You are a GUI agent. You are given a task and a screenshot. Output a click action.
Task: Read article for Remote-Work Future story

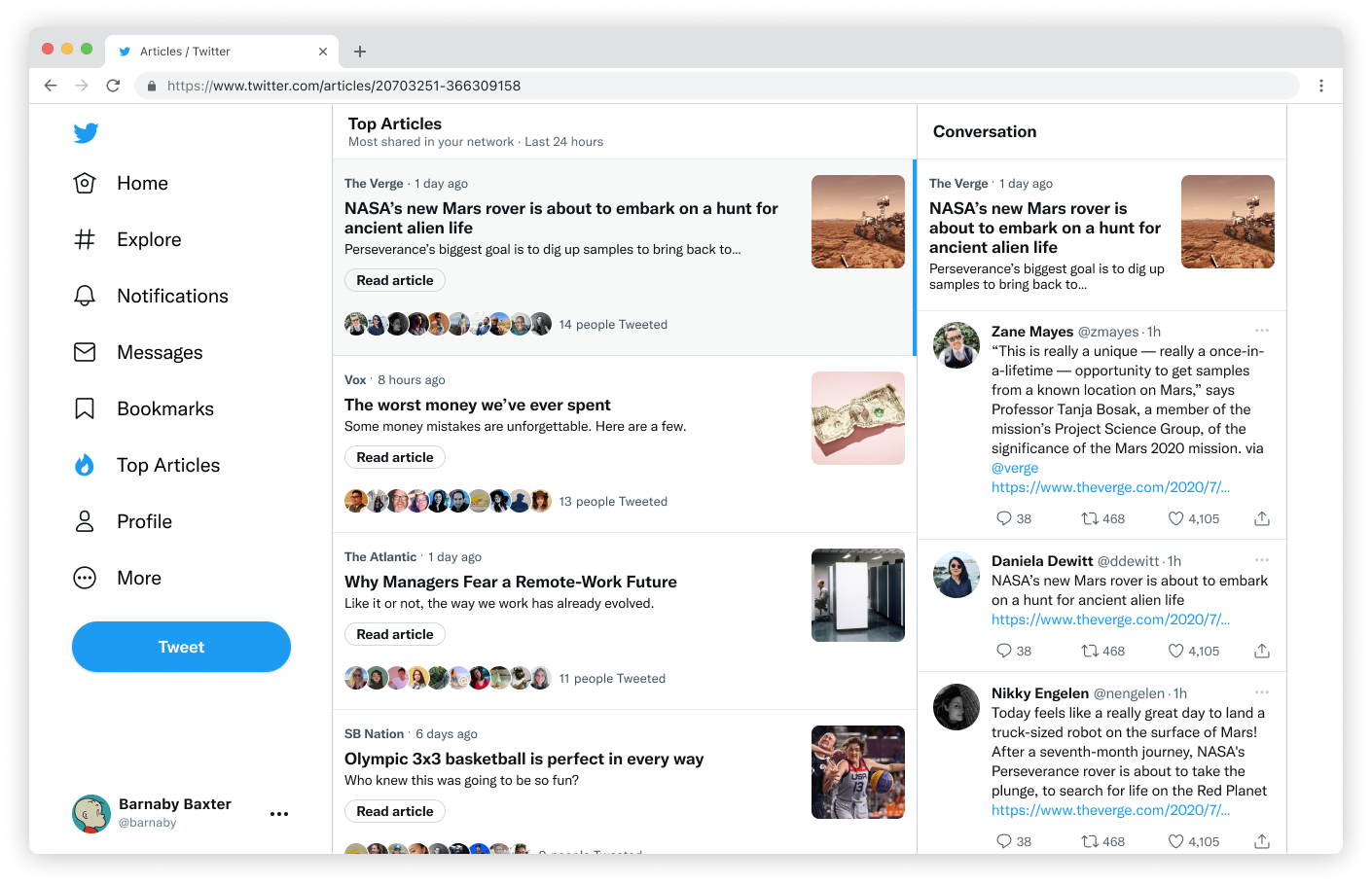[395, 634]
